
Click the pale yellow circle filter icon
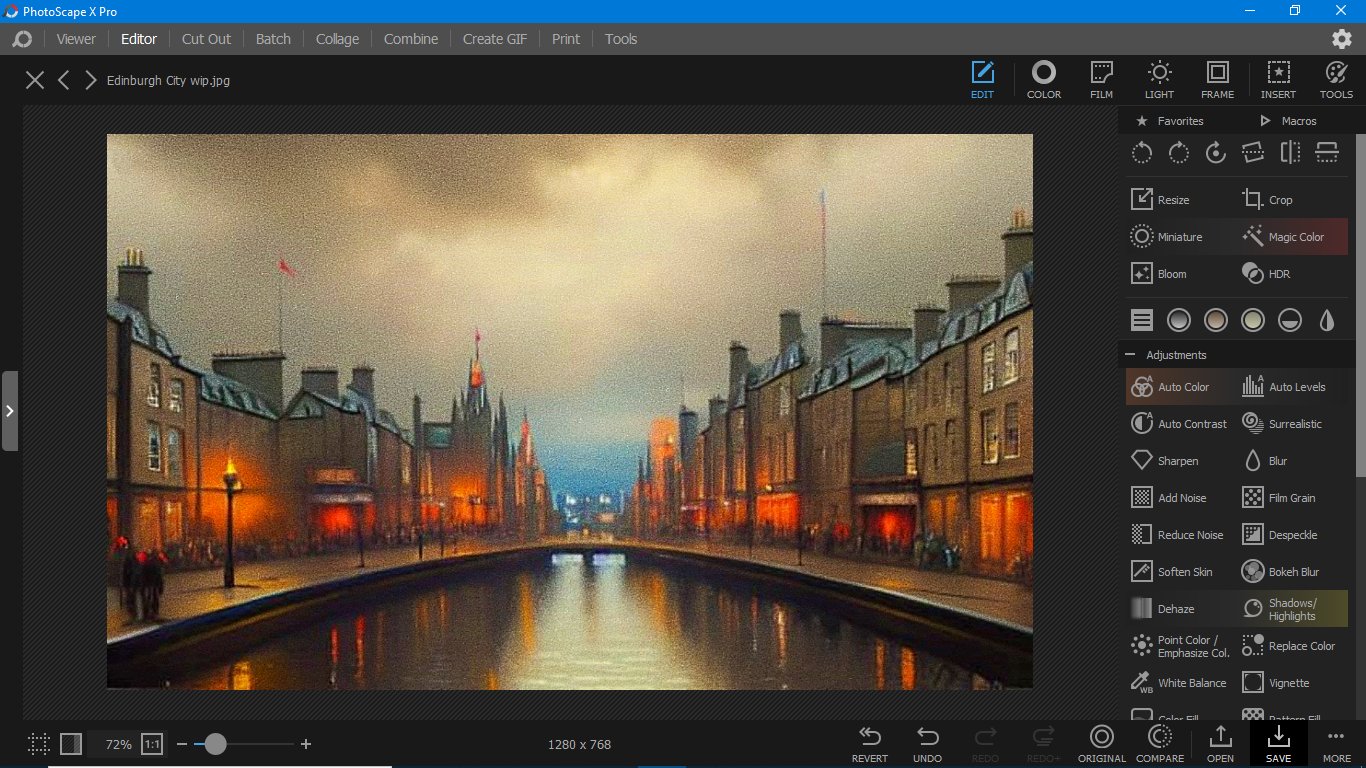point(1253,320)
